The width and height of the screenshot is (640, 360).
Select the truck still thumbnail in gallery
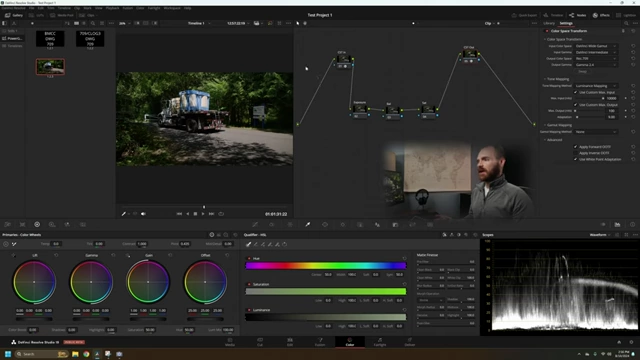coord(50,67)
